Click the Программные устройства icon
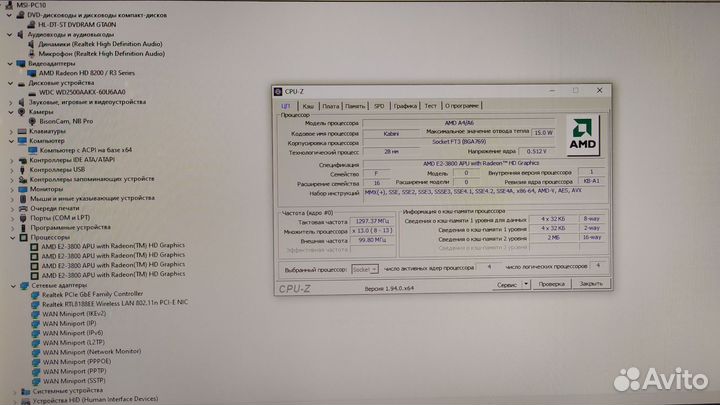Screen dimensions: 720x405 pyautogui.click(x=23, y=228)
